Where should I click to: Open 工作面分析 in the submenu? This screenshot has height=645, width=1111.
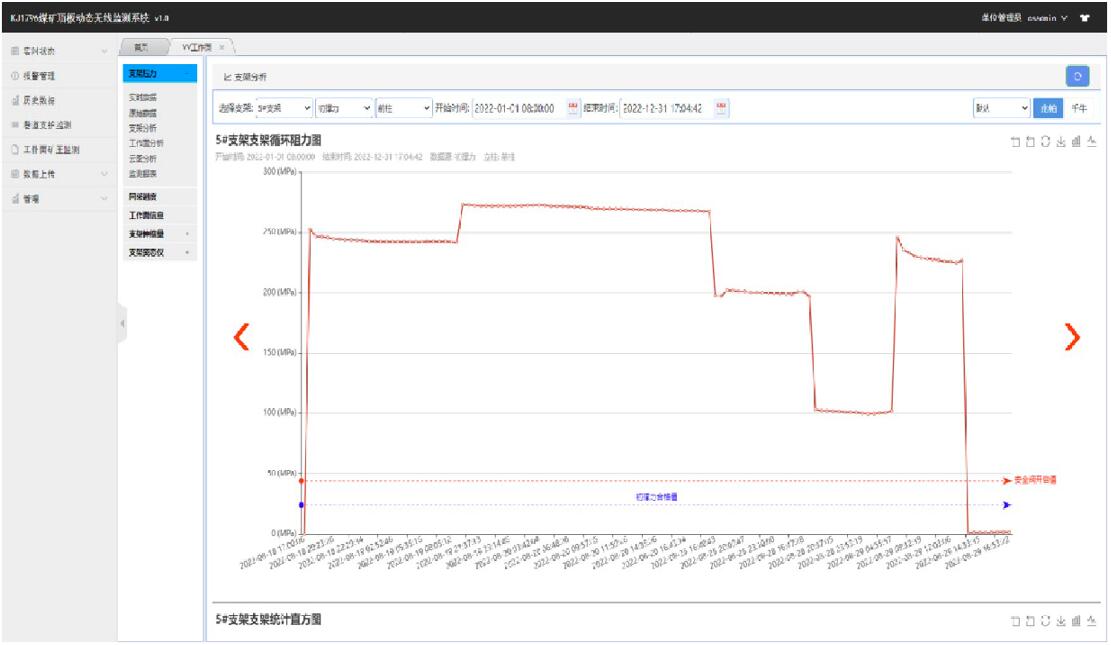[147, 143]
